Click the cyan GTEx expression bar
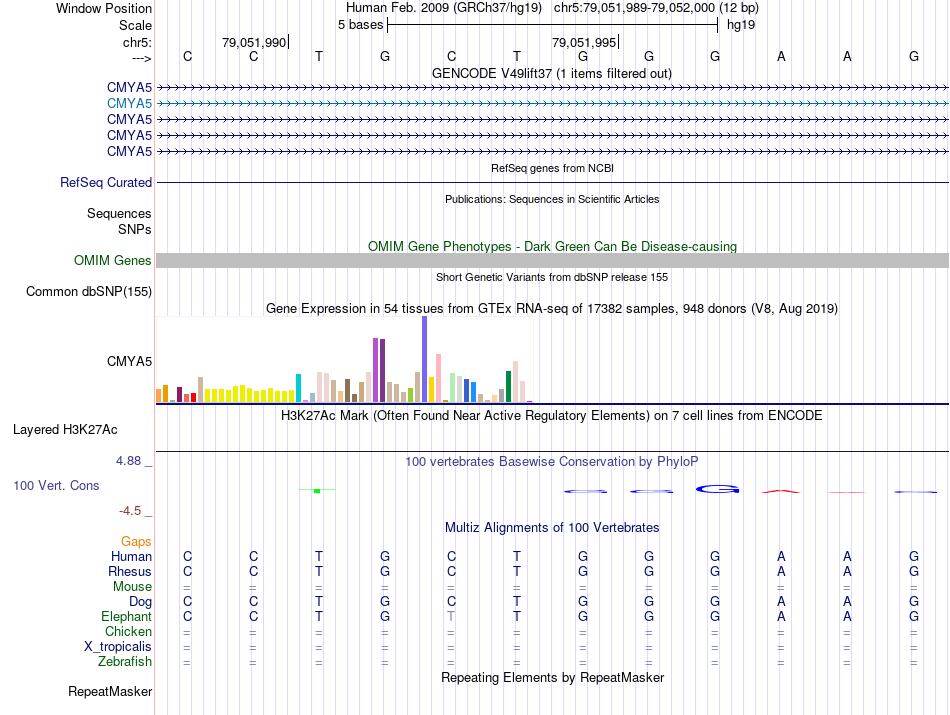The width and height of the screenshot is (950, 715). (298, 388)
